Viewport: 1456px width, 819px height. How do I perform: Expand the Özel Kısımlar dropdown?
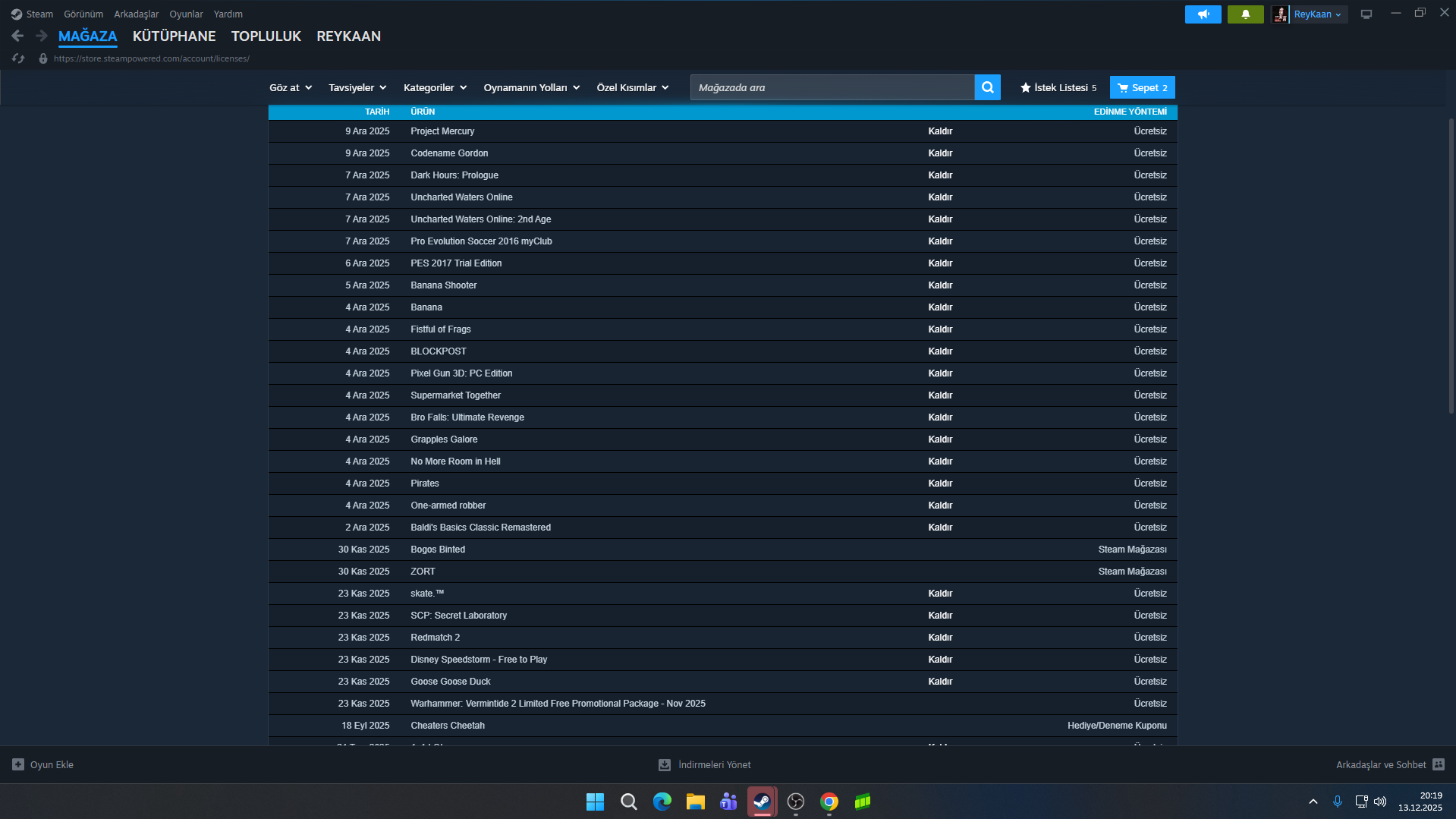(x=633, y=87)
